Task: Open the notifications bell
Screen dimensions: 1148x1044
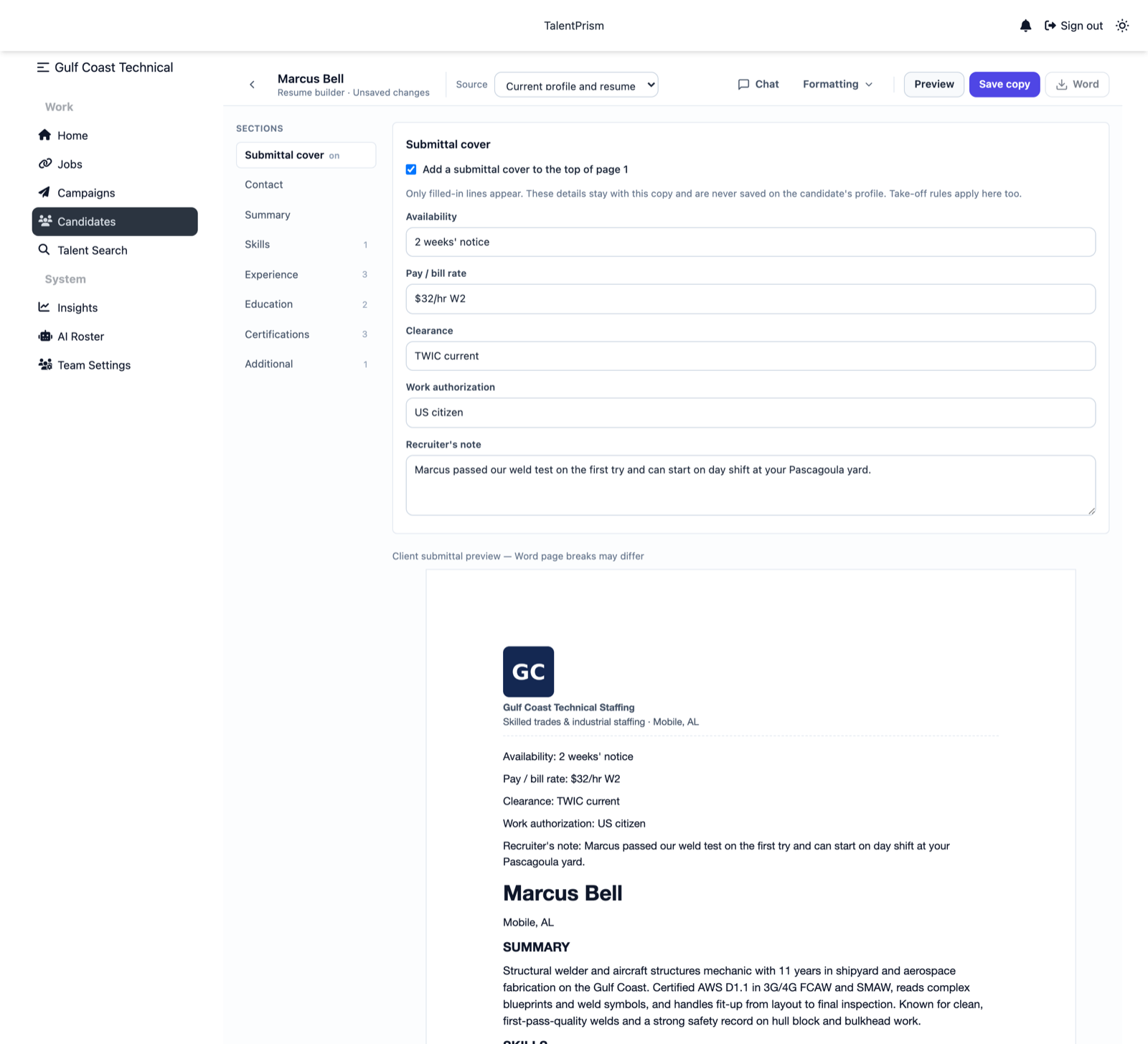Action: (1025, 26)
